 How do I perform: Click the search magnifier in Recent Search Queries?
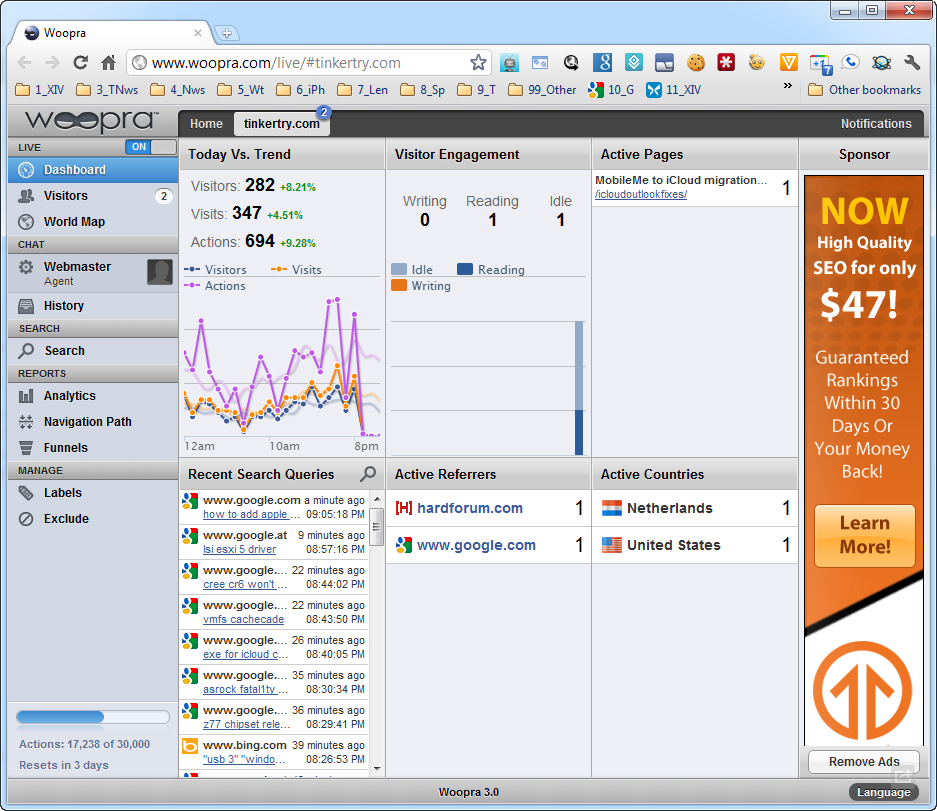click(368, 474)
